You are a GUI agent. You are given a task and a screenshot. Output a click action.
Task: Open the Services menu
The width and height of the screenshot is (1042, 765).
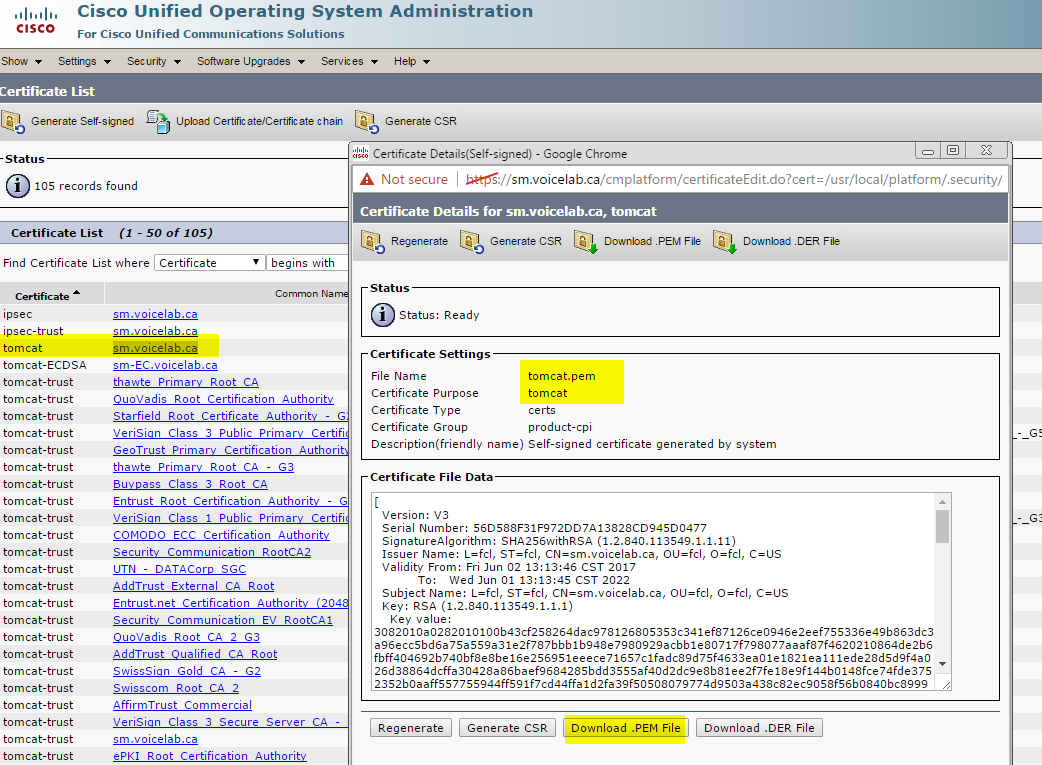pyautogui.click(x=349, y=61)
